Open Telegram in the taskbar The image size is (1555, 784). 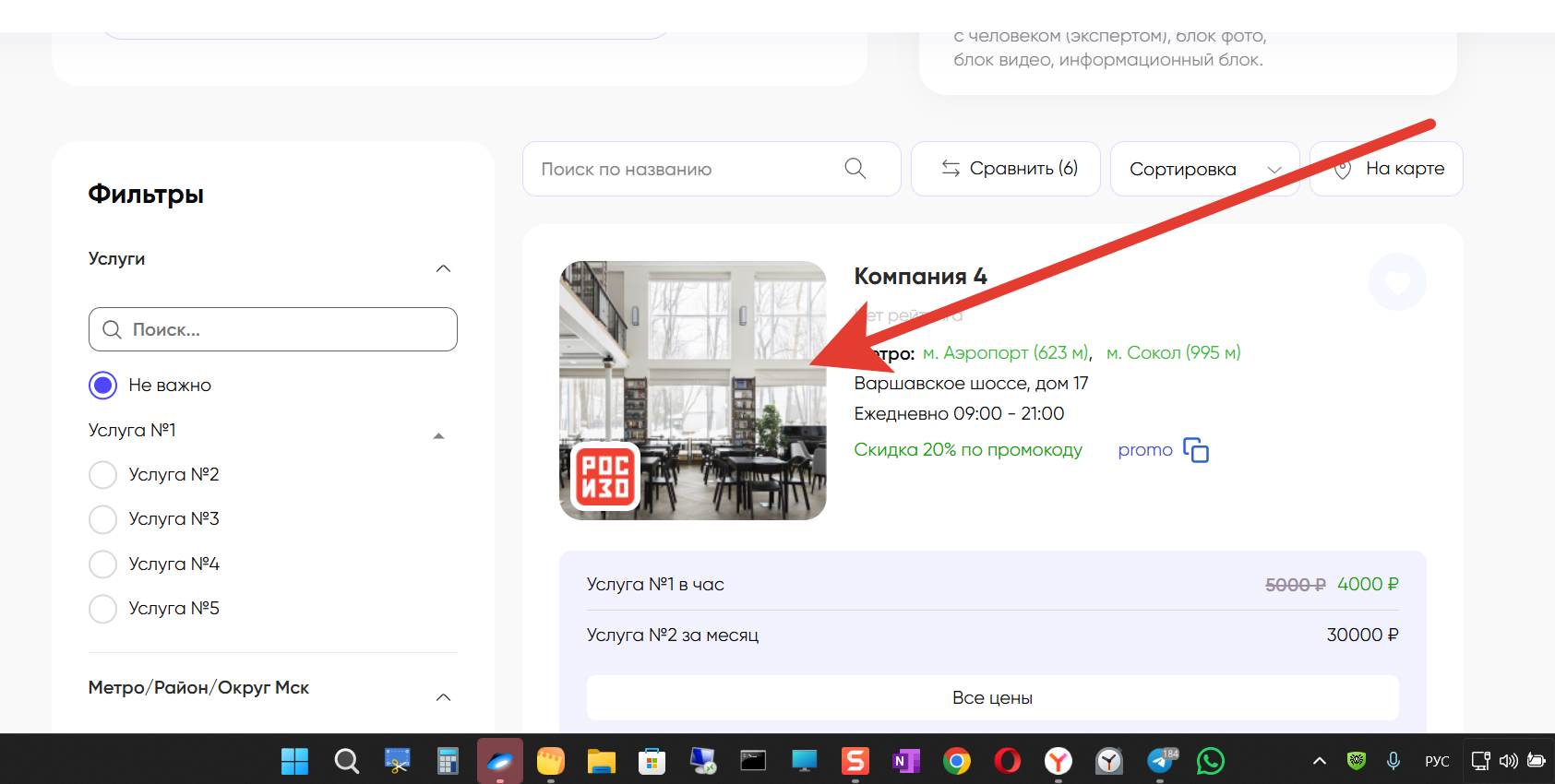1160,761
